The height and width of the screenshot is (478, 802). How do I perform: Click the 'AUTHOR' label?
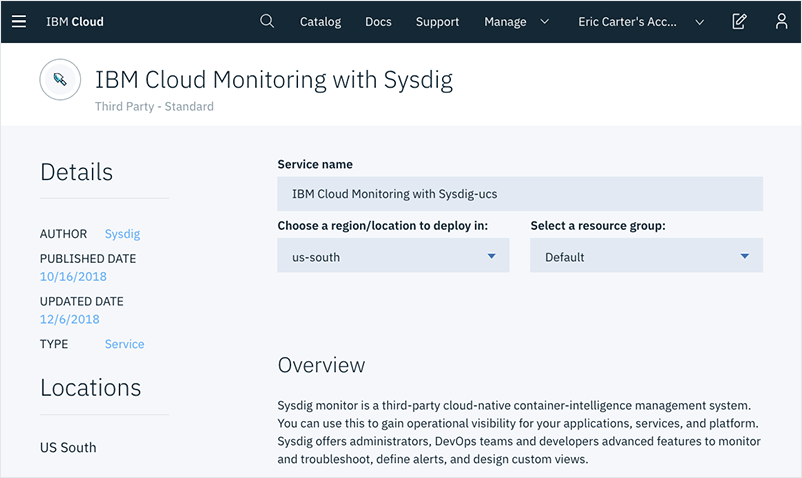pos(63,234)
